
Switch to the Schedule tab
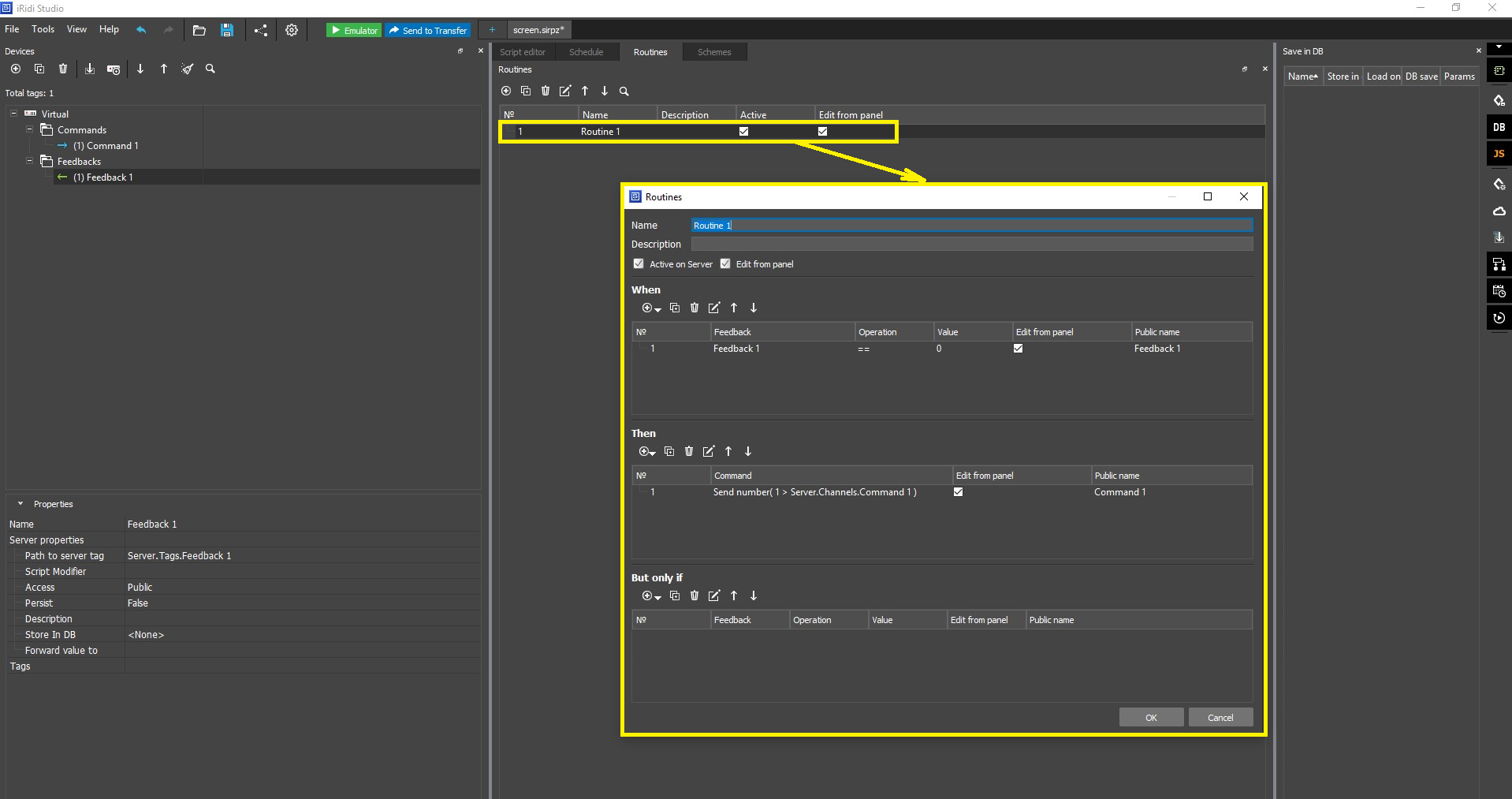[x=586, y=52]
